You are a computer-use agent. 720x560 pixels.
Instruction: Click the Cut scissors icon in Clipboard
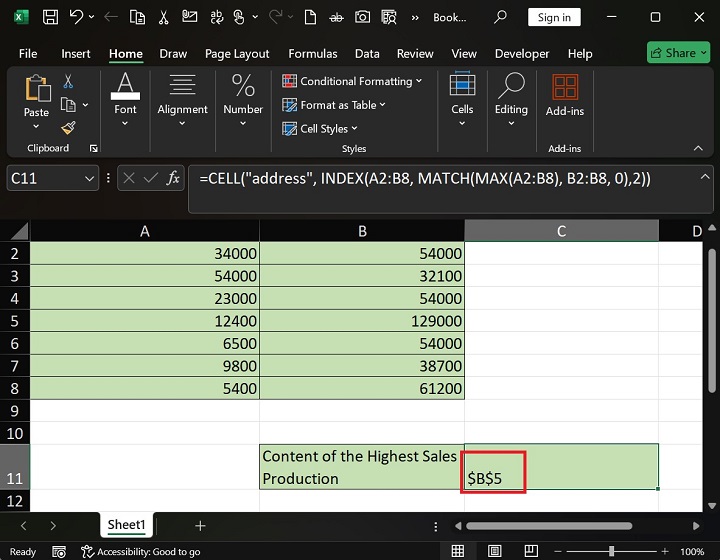tap(68, 81)
